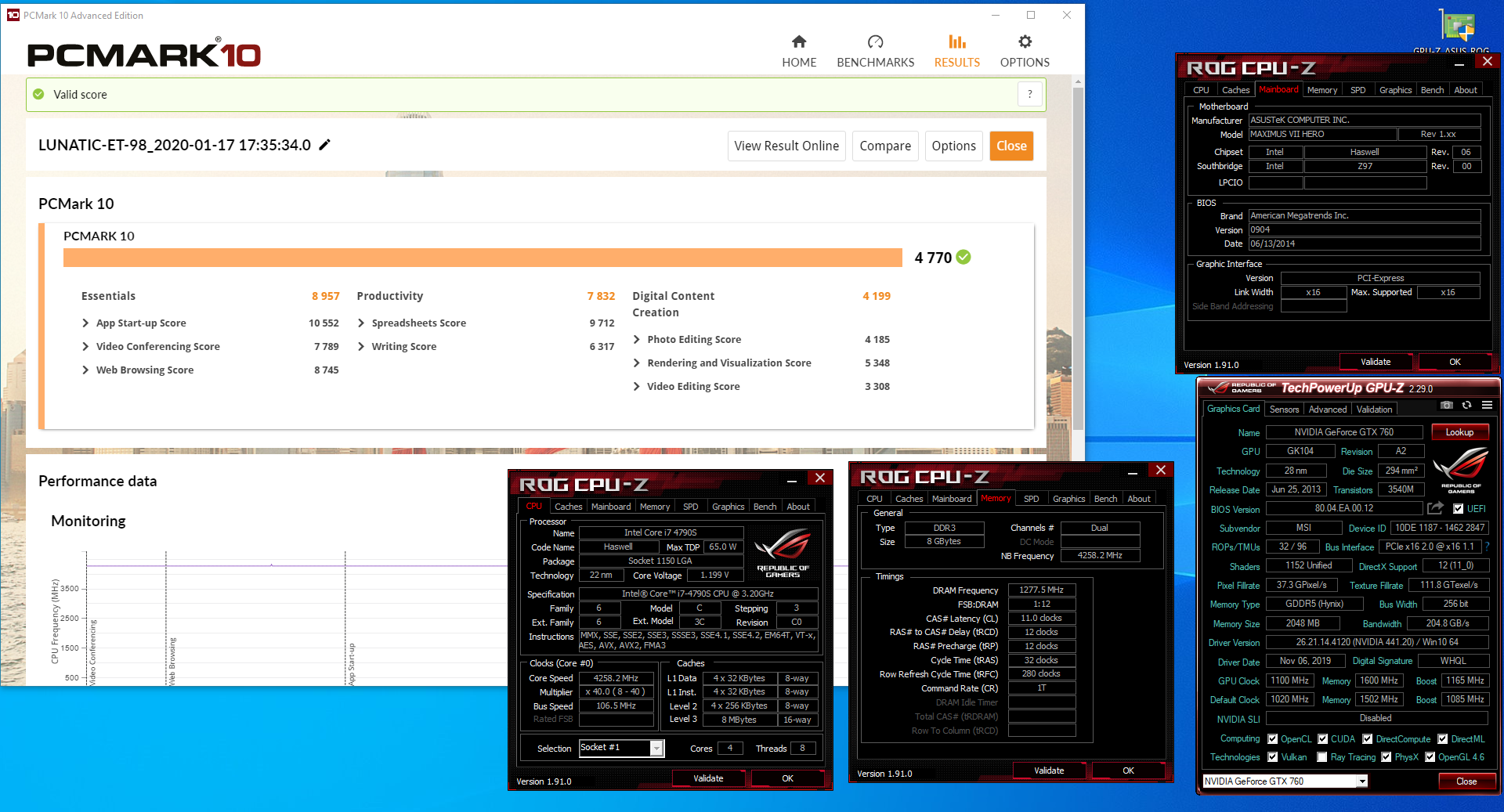Minimize the CPU-Z Memory window

click(1132, 471)
